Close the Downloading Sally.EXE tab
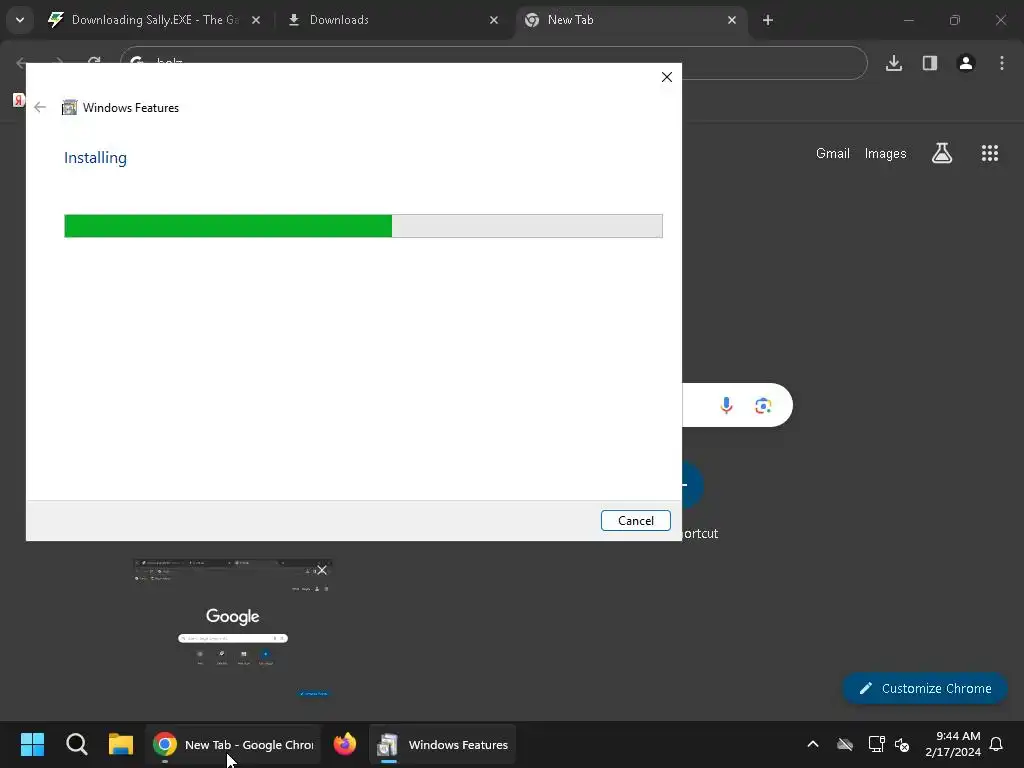Image resolution: width=1024 pixels, height=768 pixels. pyautogui.click(x=256, y=20)
